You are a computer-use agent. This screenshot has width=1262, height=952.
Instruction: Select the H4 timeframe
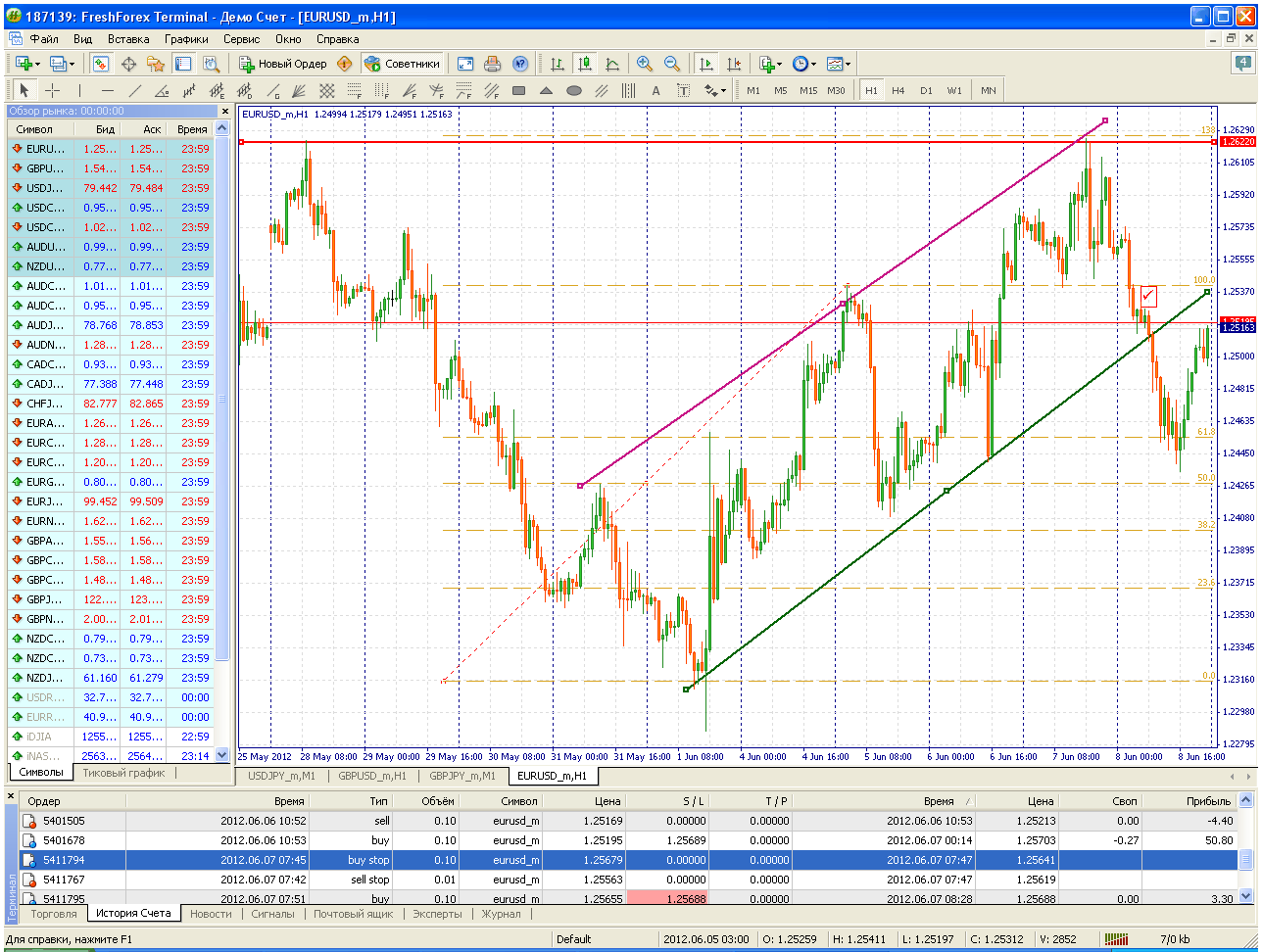tap(898, 90)
